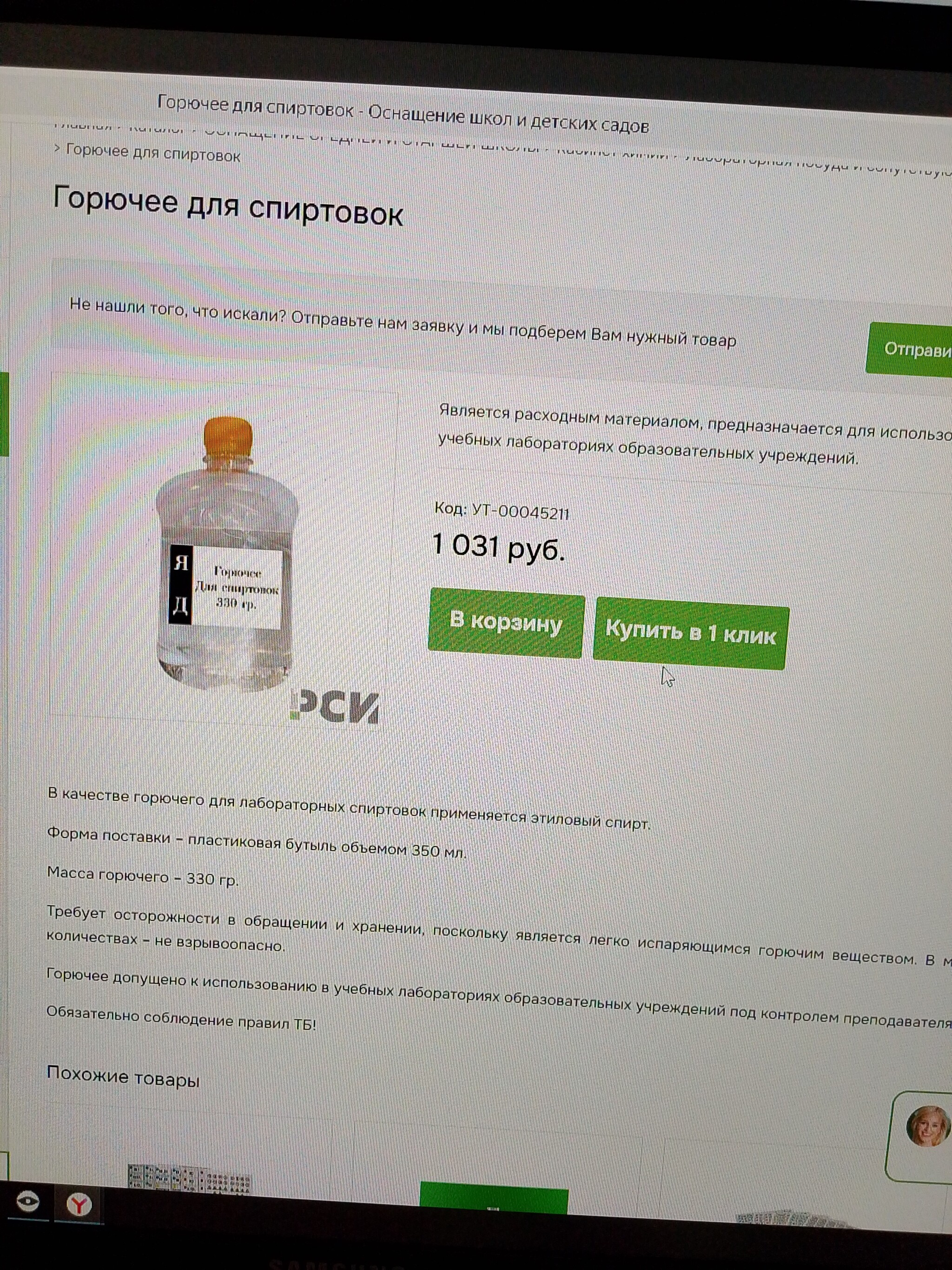The image size is (952, 1270).
Task: Click the РСИ logo watermark
Action: [x=335, y=706]
